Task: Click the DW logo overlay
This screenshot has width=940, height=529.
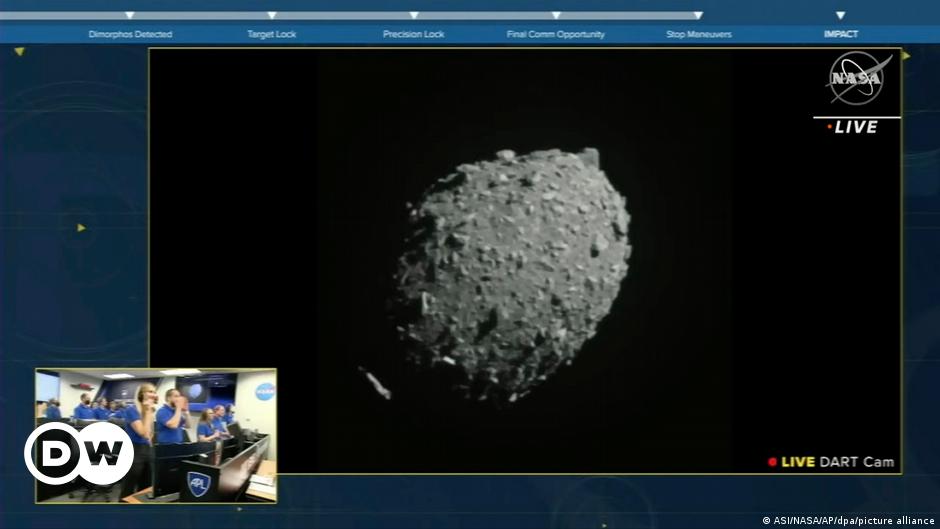Action: pyautogui.click(x=79, y=454)
